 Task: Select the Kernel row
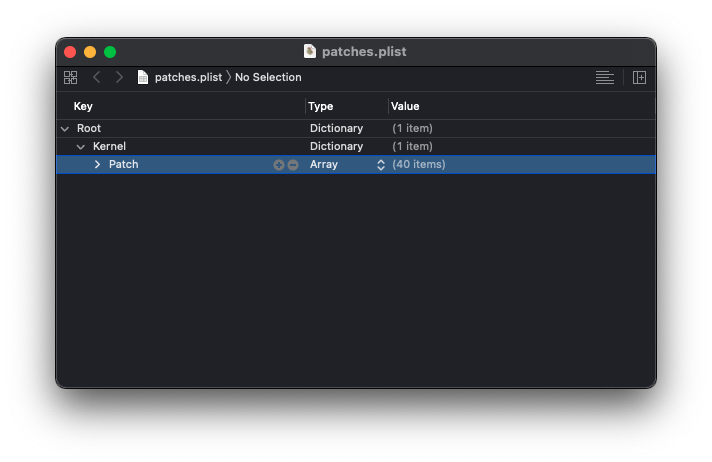(190, 147)
